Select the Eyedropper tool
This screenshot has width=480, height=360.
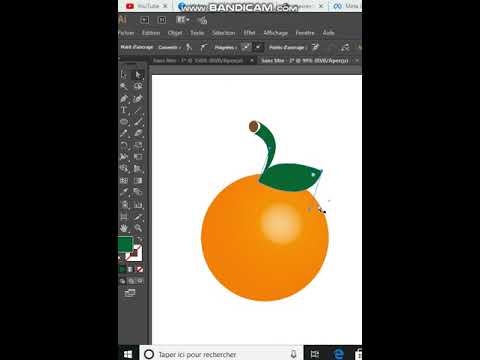pyautogui.click(x=124, y=192)
